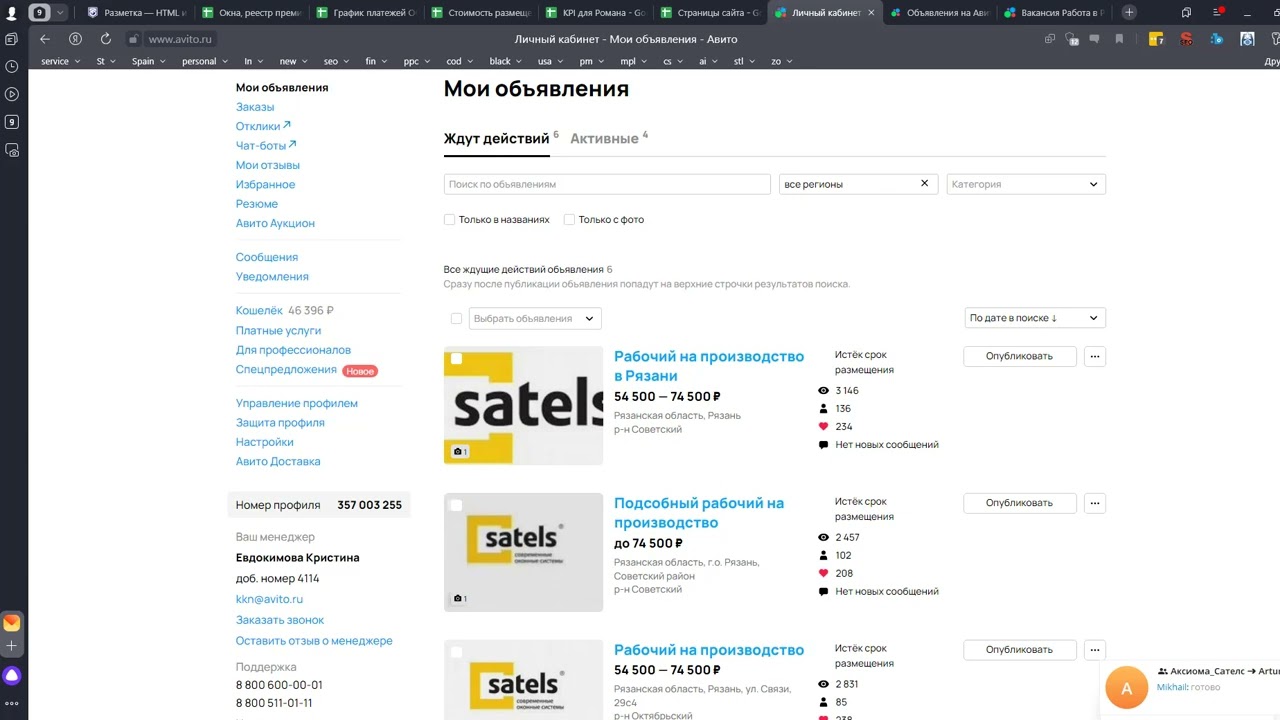Switch to the 'Активные' tab
The height and width of the screenshot is (720, 1280).
tap(604, 139)
